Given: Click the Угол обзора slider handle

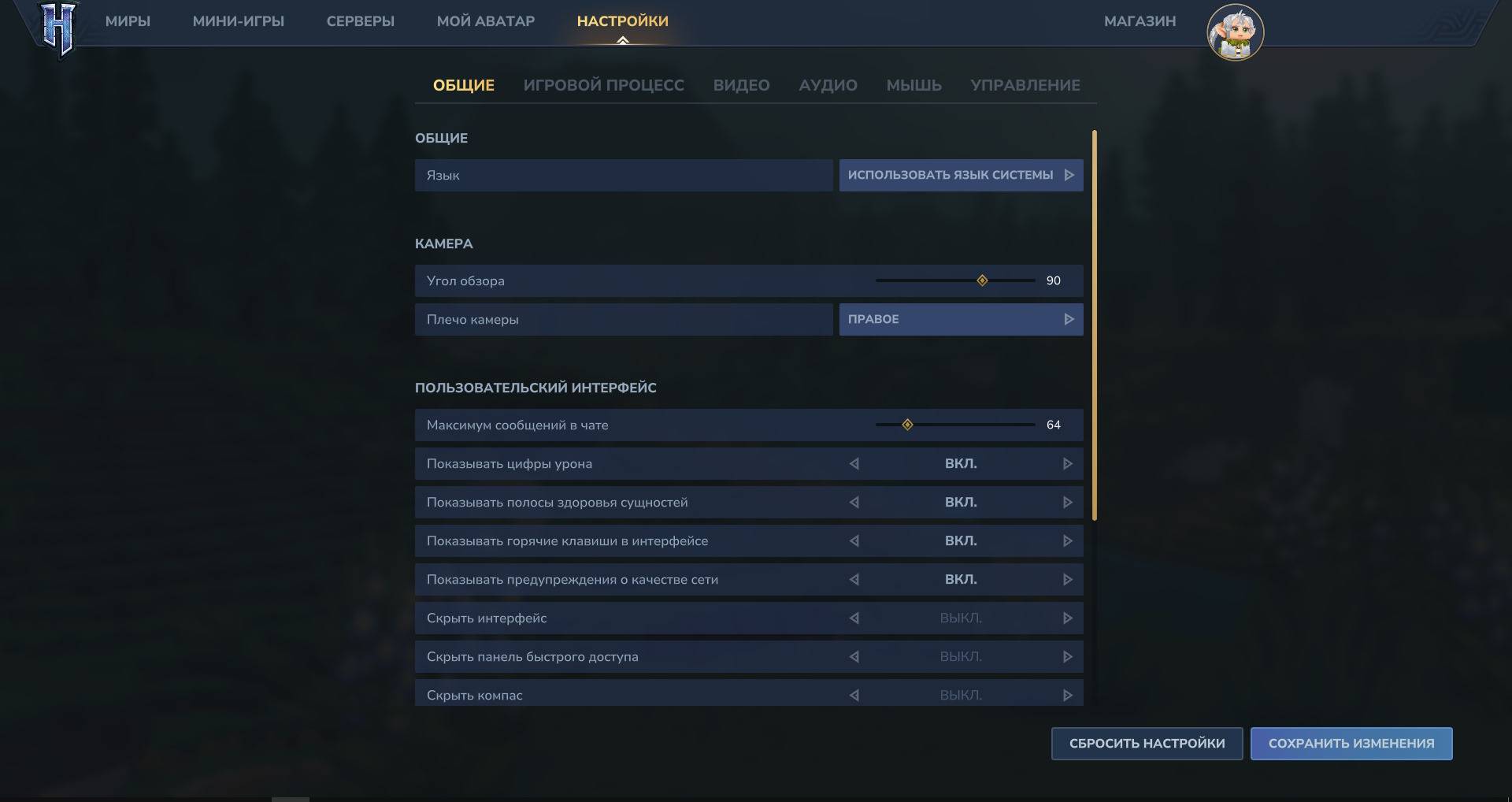Looking at the screenshot, I should [x=982, y=280].
